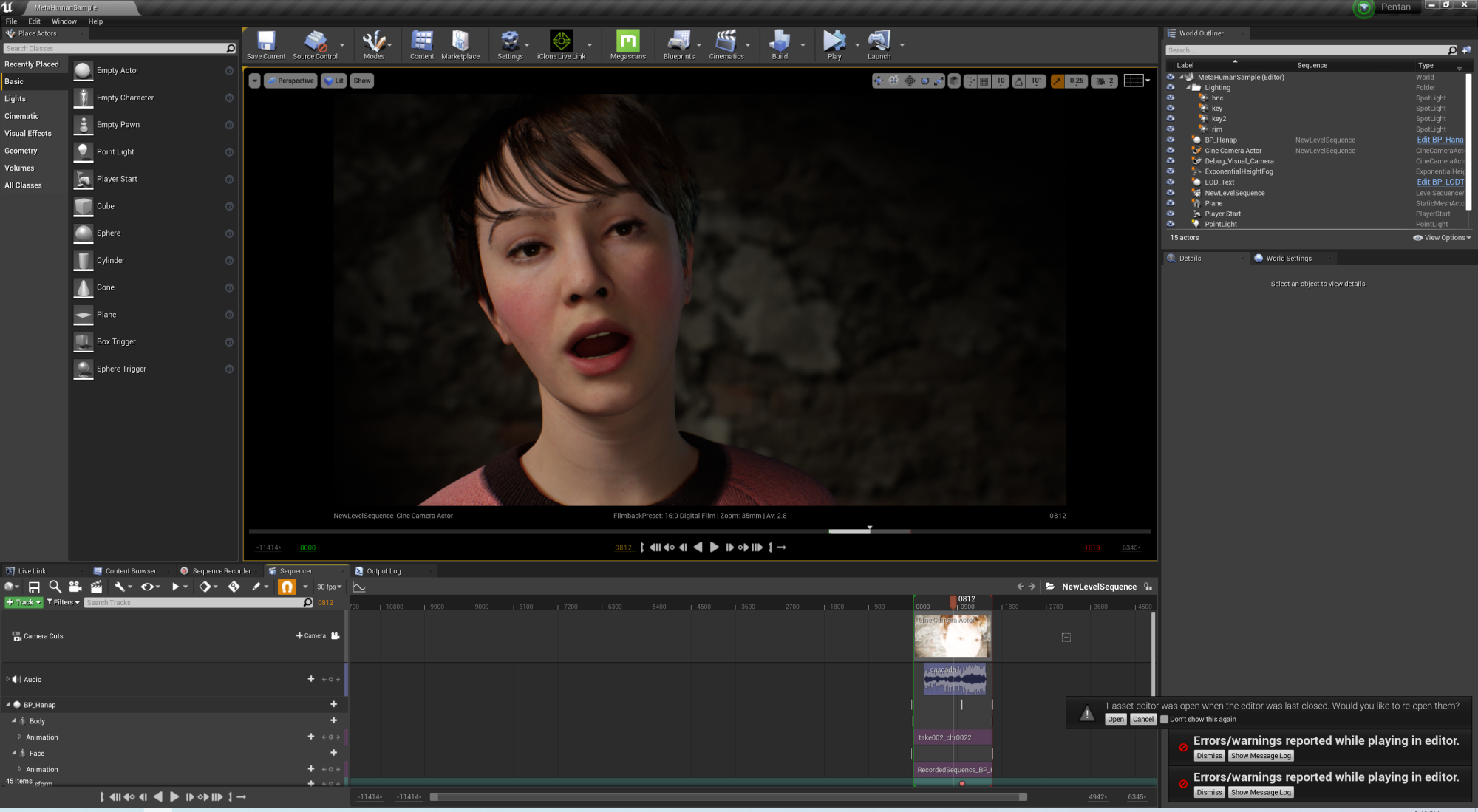
Task: Click the iClone Live Link icon
Action: coord(561,44)
